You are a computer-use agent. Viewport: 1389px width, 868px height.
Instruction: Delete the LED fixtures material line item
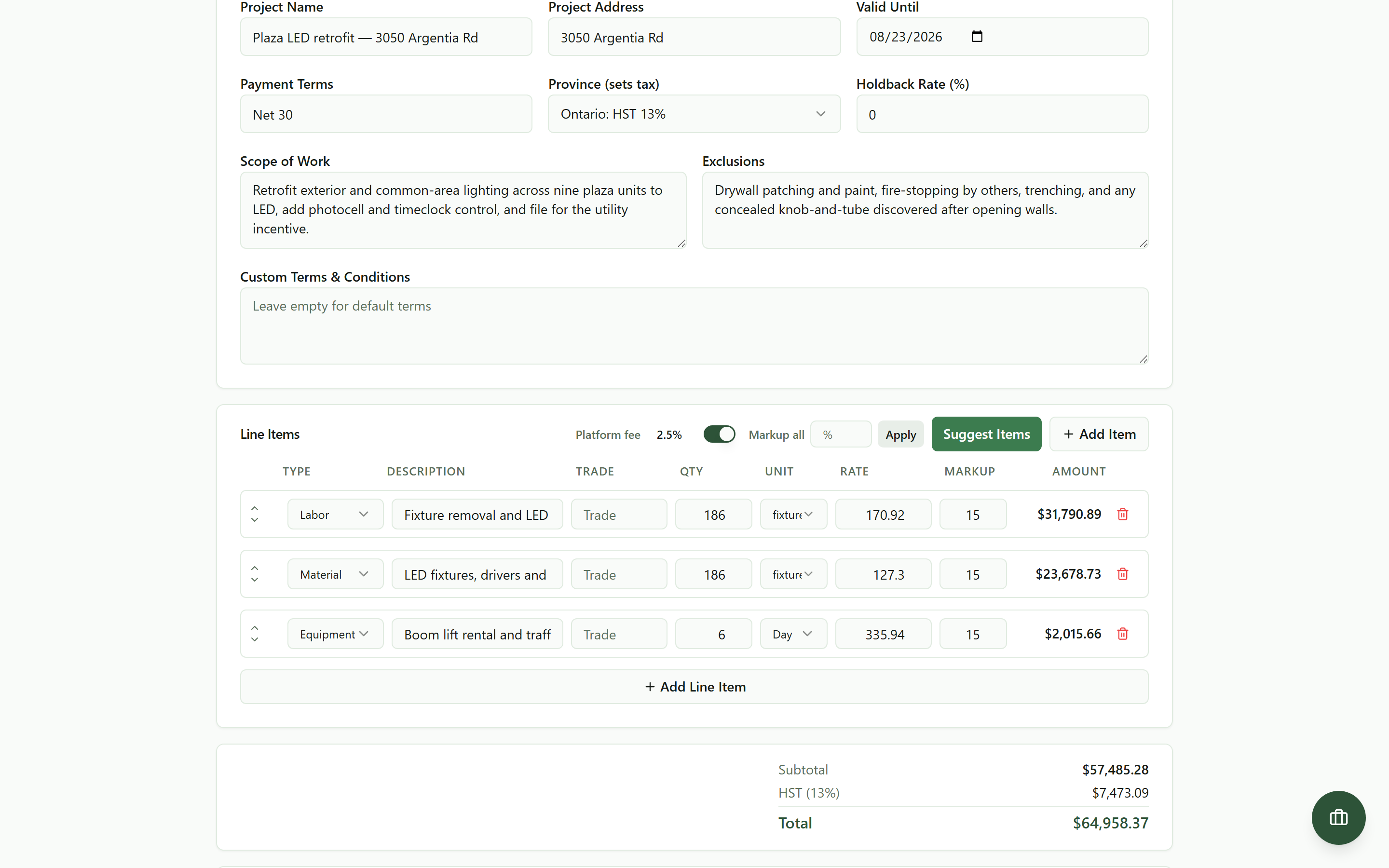1123,574
